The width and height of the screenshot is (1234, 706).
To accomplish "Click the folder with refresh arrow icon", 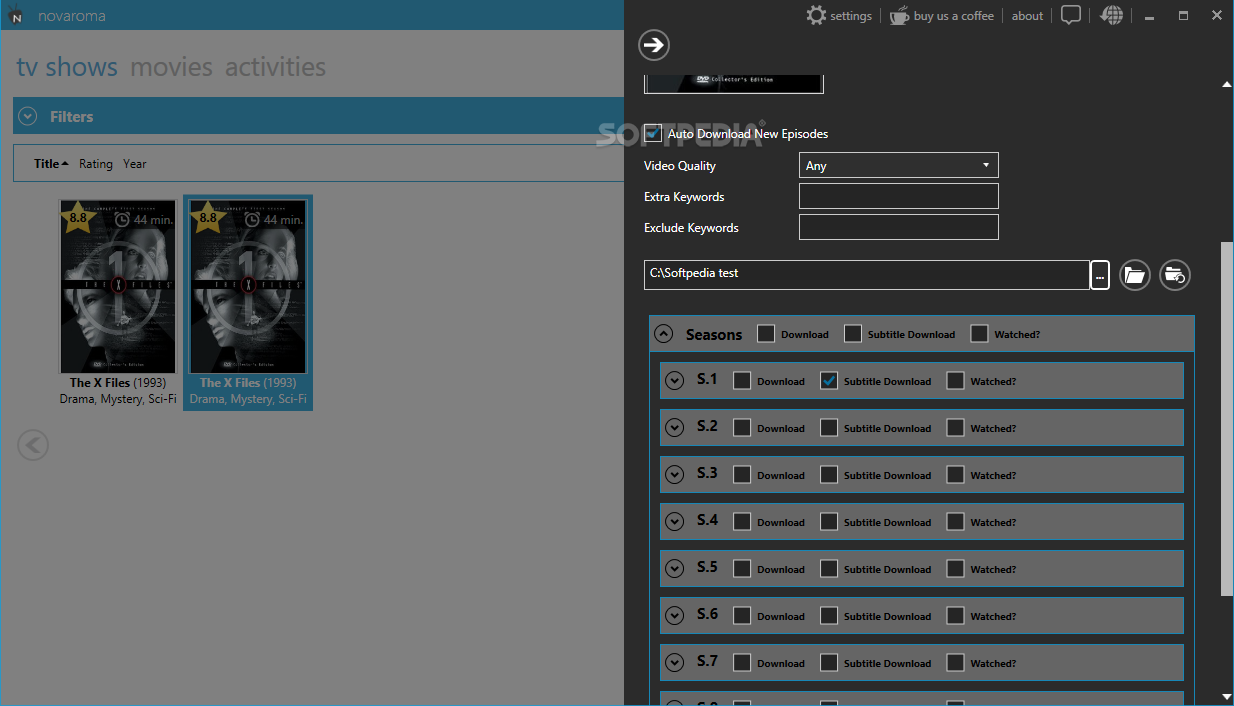I will pyautogui.click(x=1175, y=275).
